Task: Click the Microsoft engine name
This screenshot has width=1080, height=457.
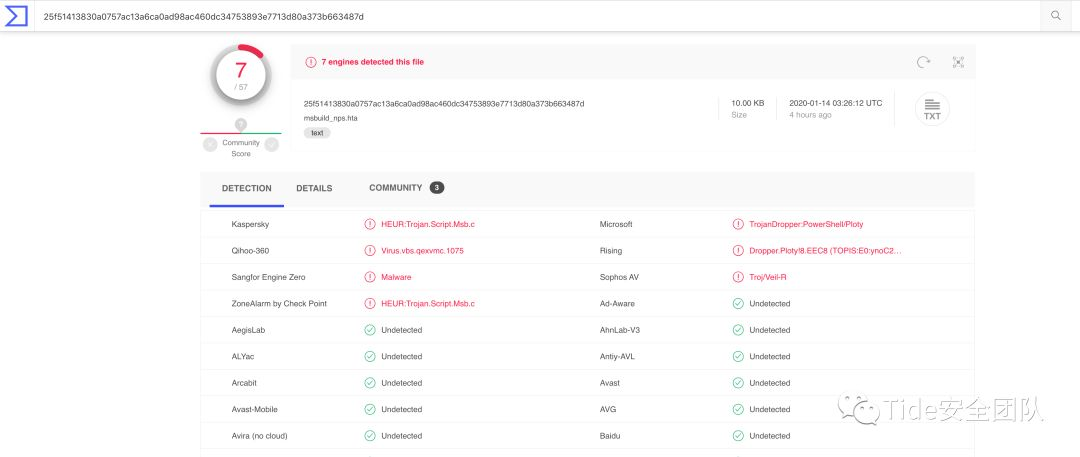Action: point(616,224)
